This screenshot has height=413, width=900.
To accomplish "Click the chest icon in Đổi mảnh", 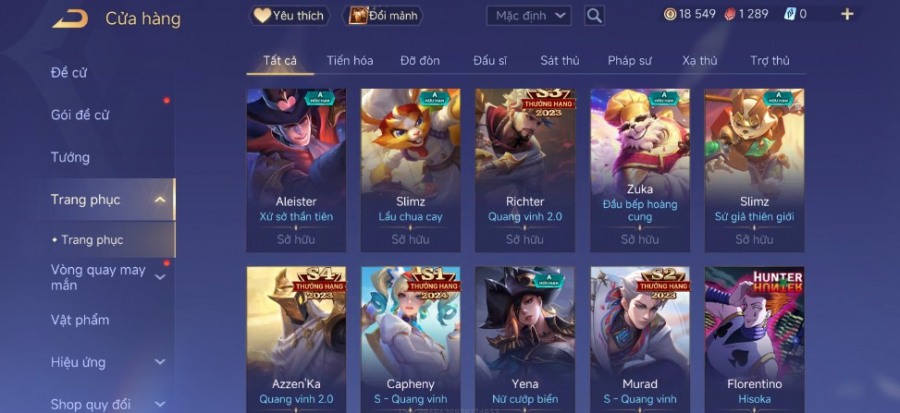I will pos(358,15).
